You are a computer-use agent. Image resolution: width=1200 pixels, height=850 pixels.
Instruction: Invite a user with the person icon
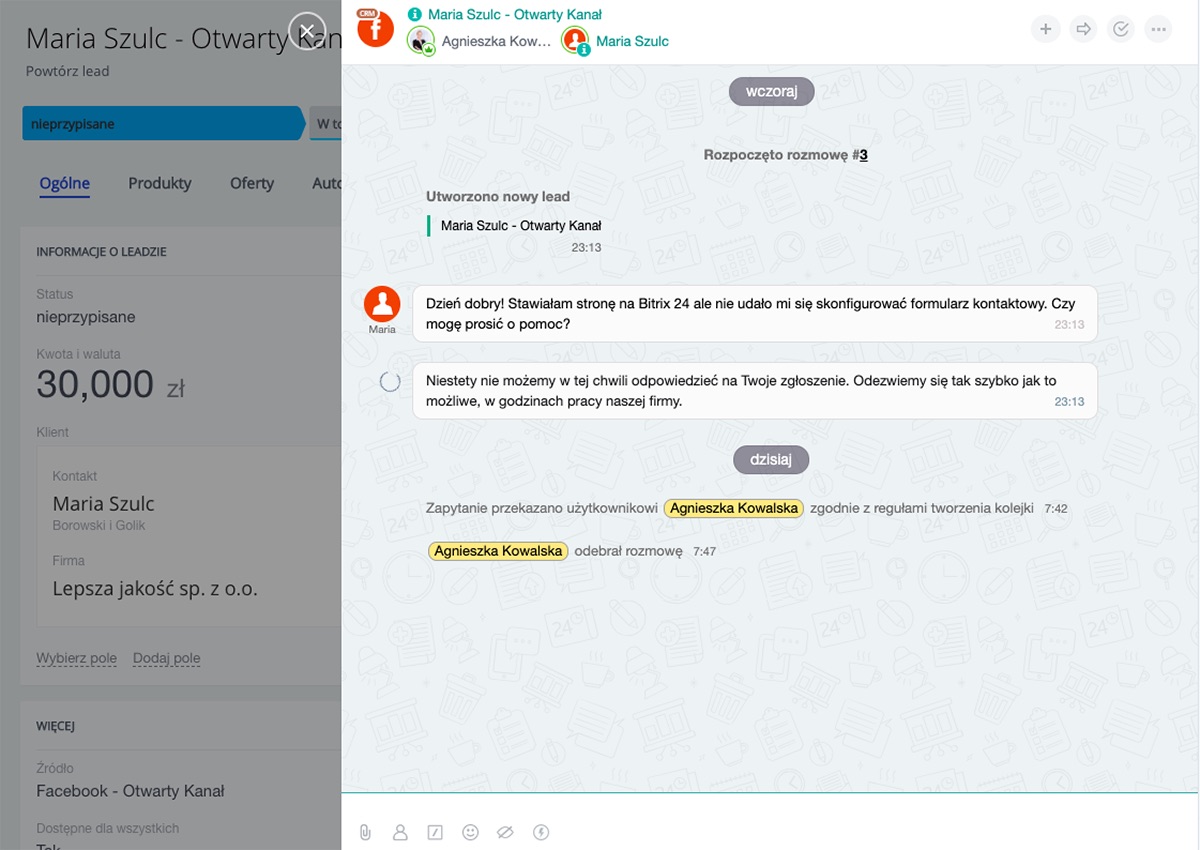click(x=400, y=831)
